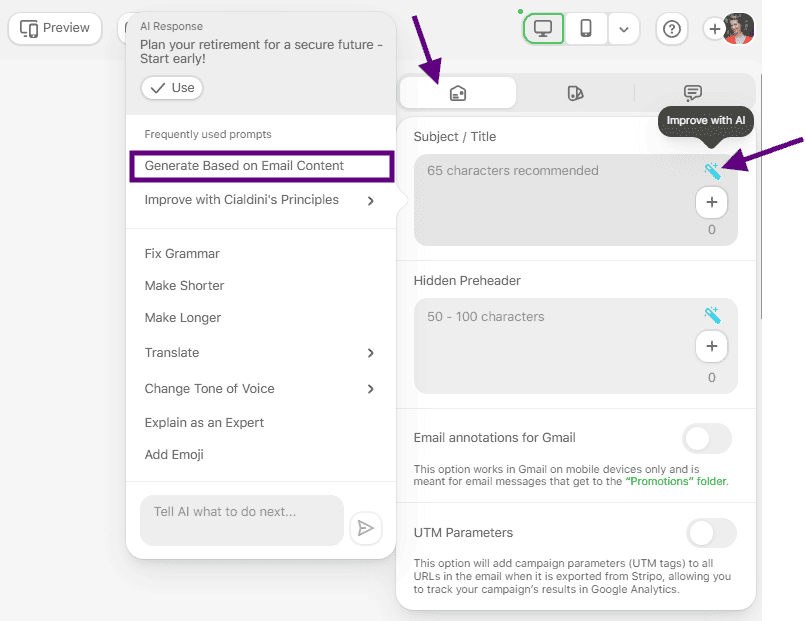The height and width of the screenshot is (621, 805).
Task: Click the Subject / Title label
Action: 455,137
